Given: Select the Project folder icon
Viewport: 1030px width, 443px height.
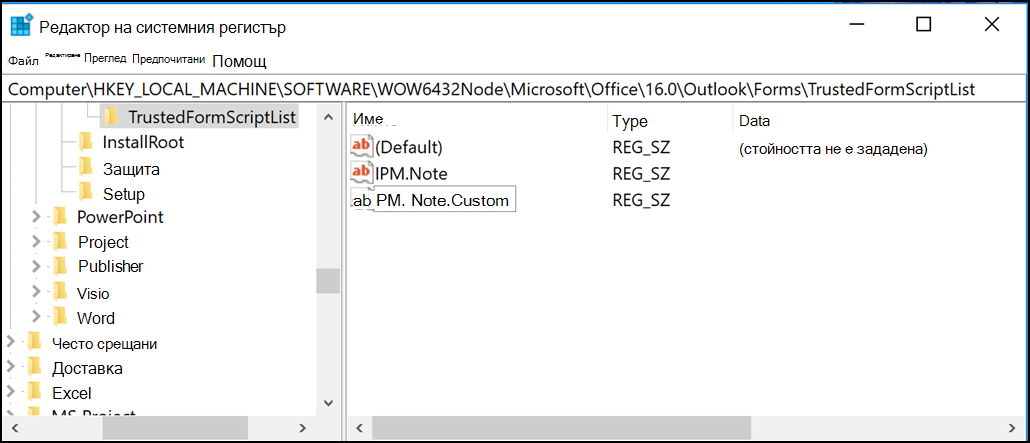Looking at the screenshot, I should pos(60,242).
